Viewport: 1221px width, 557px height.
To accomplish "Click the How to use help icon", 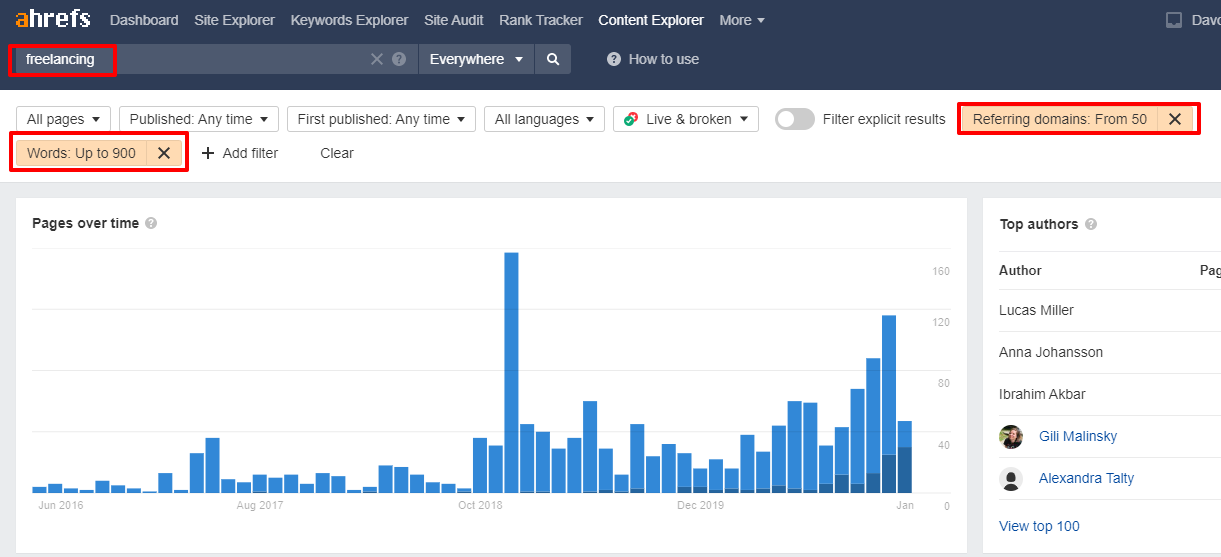I will pyautogui.click(x=614, y=59).
